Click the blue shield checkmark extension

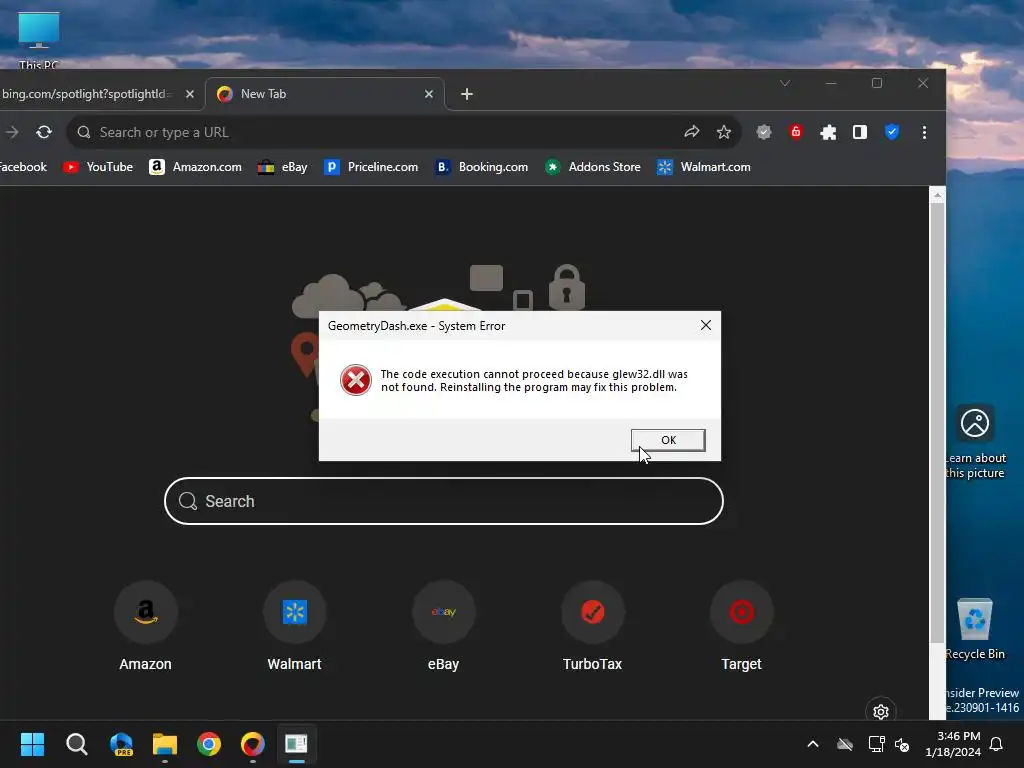892,133
